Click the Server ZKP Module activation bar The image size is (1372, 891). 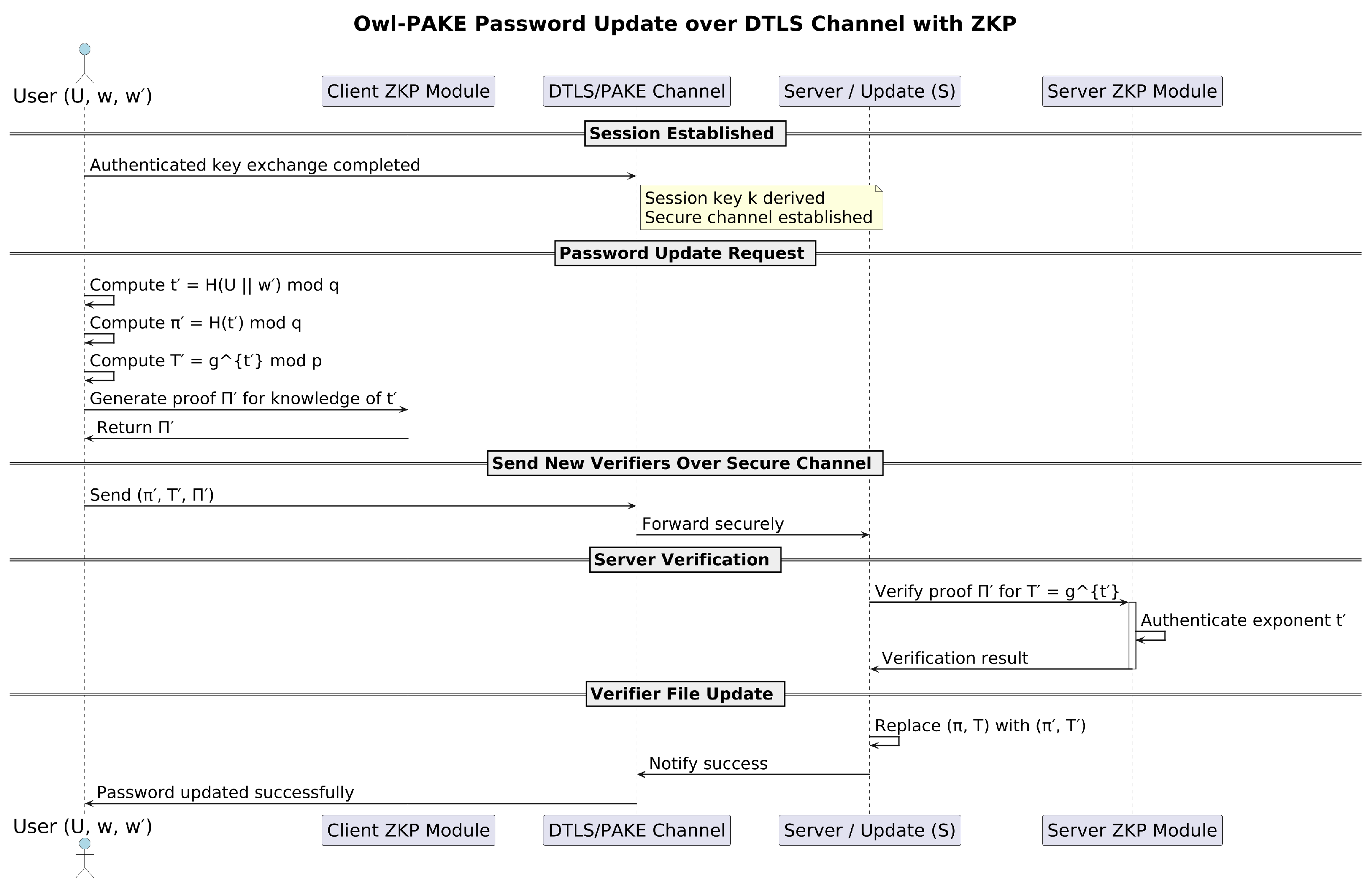tap(1132, 635)
